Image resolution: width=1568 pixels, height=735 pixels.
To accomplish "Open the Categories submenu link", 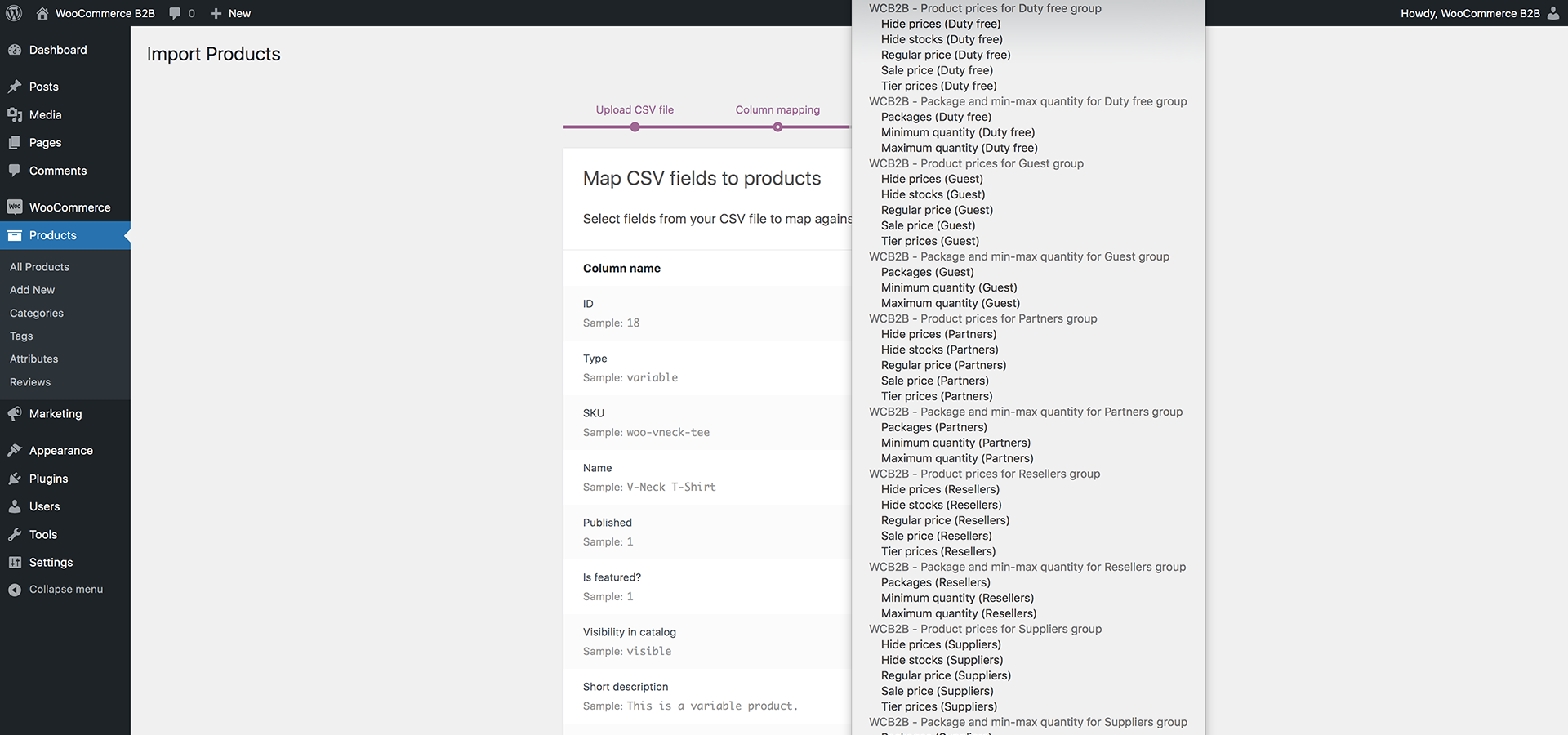I will point(36,313).
